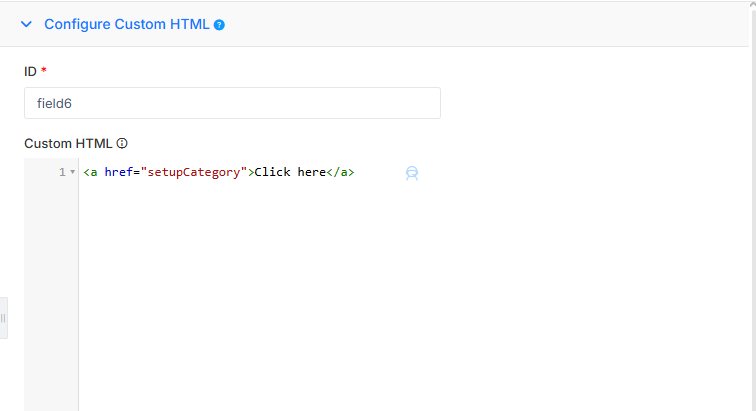
Task: Click the left panel splitter handle
Action: tap(3, 318)
